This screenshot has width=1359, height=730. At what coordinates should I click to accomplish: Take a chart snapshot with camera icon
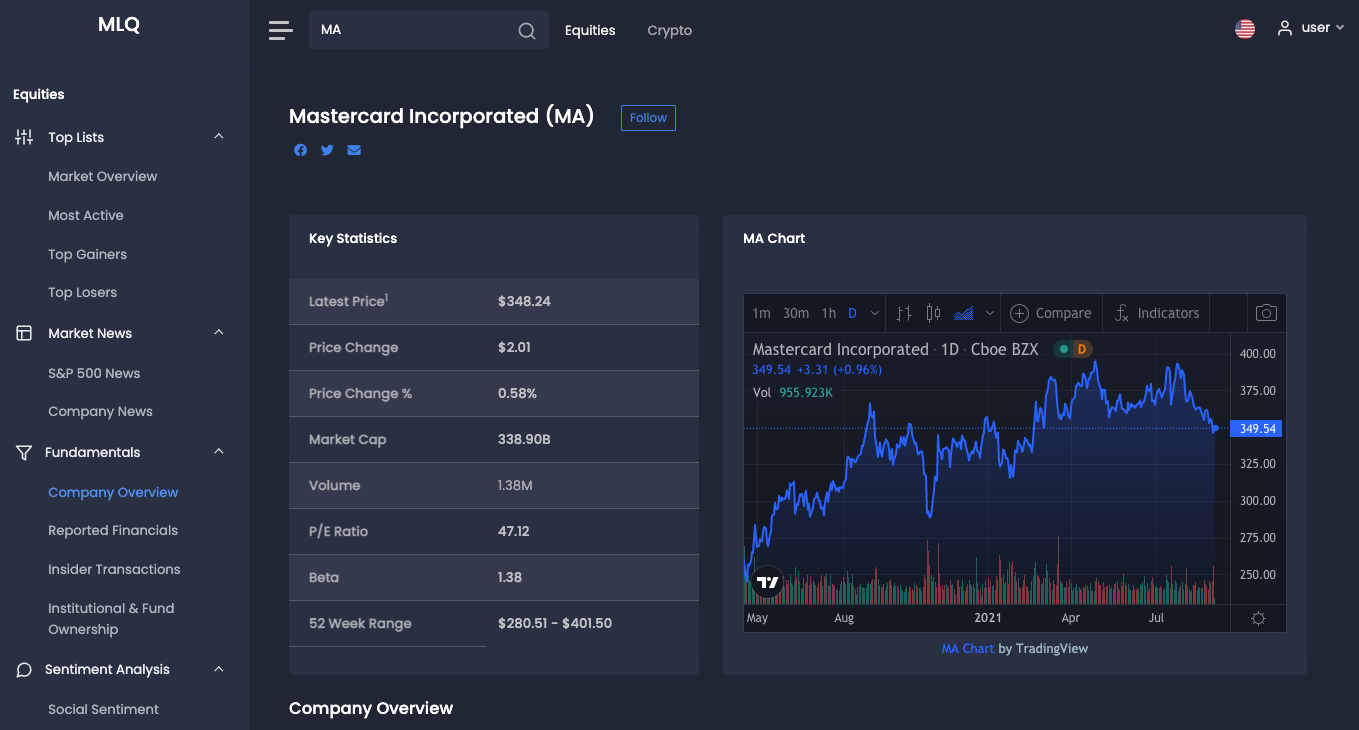pyautogui.click(x=1266, y=313)
